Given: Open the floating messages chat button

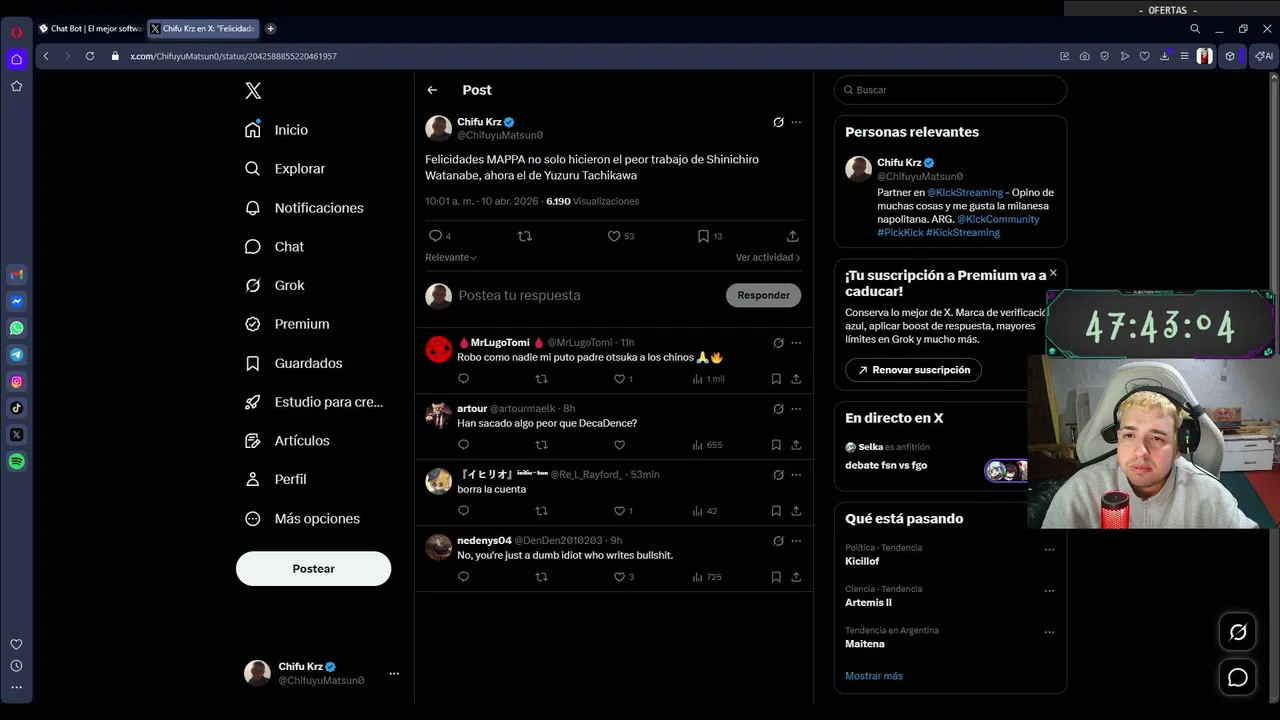Looking at the screenshot, I should pyautogui.click(x=1238, y=678).
